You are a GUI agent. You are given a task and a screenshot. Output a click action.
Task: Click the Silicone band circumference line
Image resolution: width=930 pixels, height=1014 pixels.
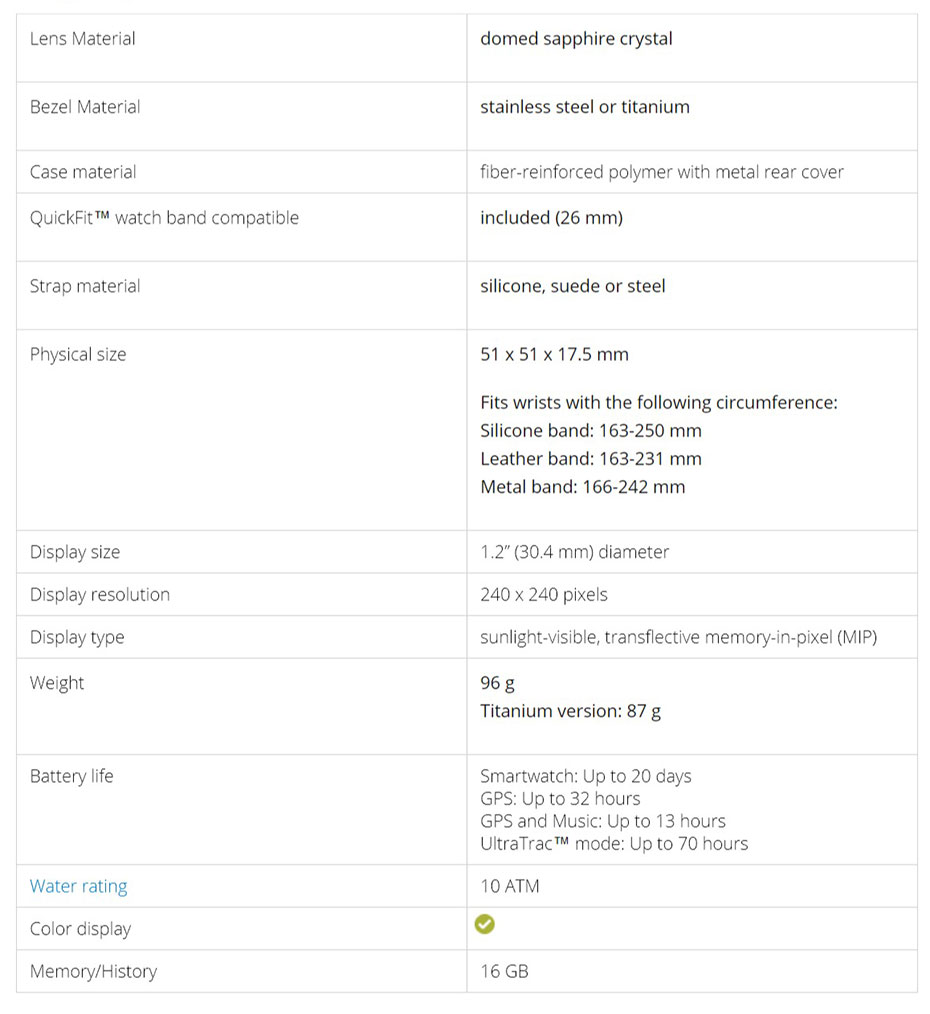(x=590, y=431)
